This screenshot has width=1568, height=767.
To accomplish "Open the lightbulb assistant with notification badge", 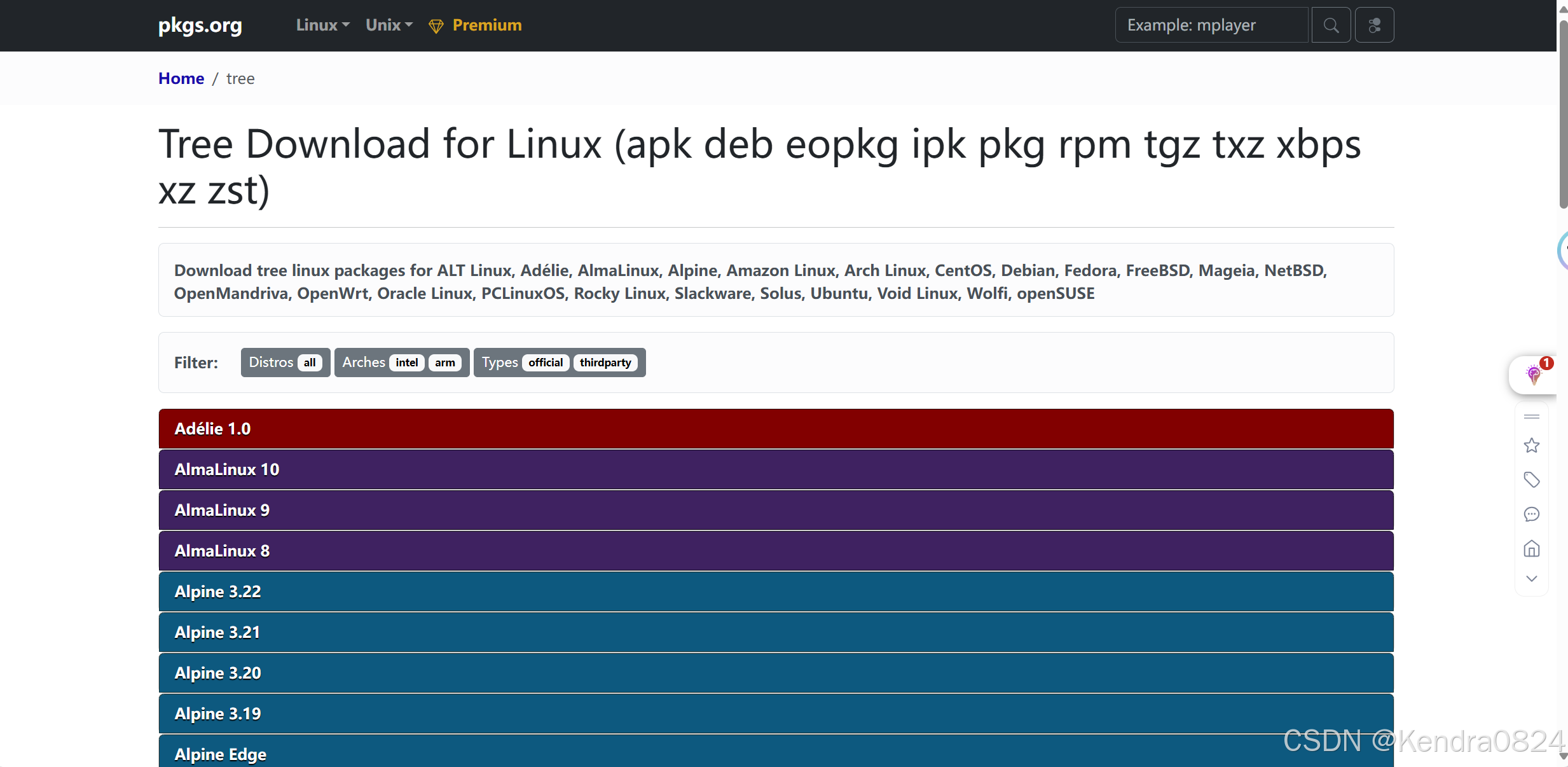I will [x=1534, y=375].
